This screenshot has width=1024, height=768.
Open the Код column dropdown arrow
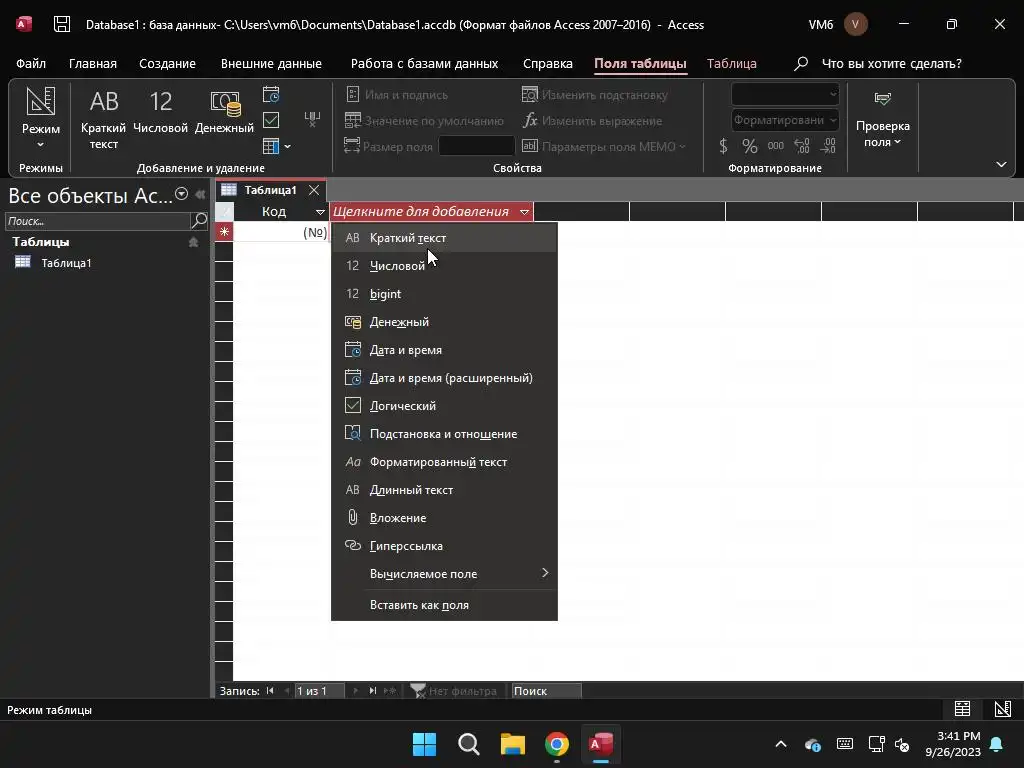pos(320,212)
